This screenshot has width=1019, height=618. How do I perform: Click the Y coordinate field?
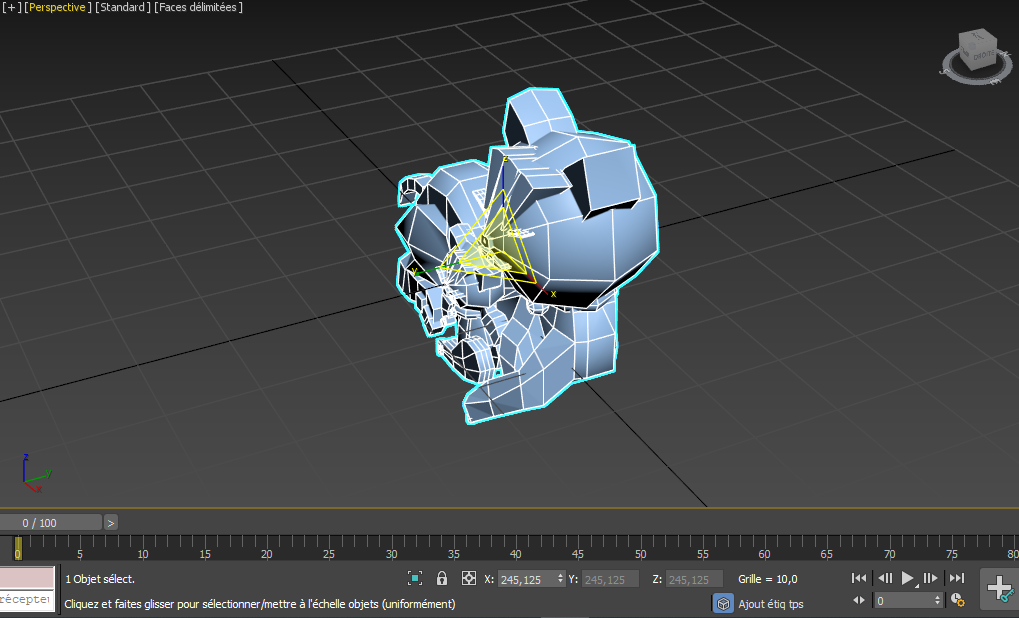pos(610,579)
